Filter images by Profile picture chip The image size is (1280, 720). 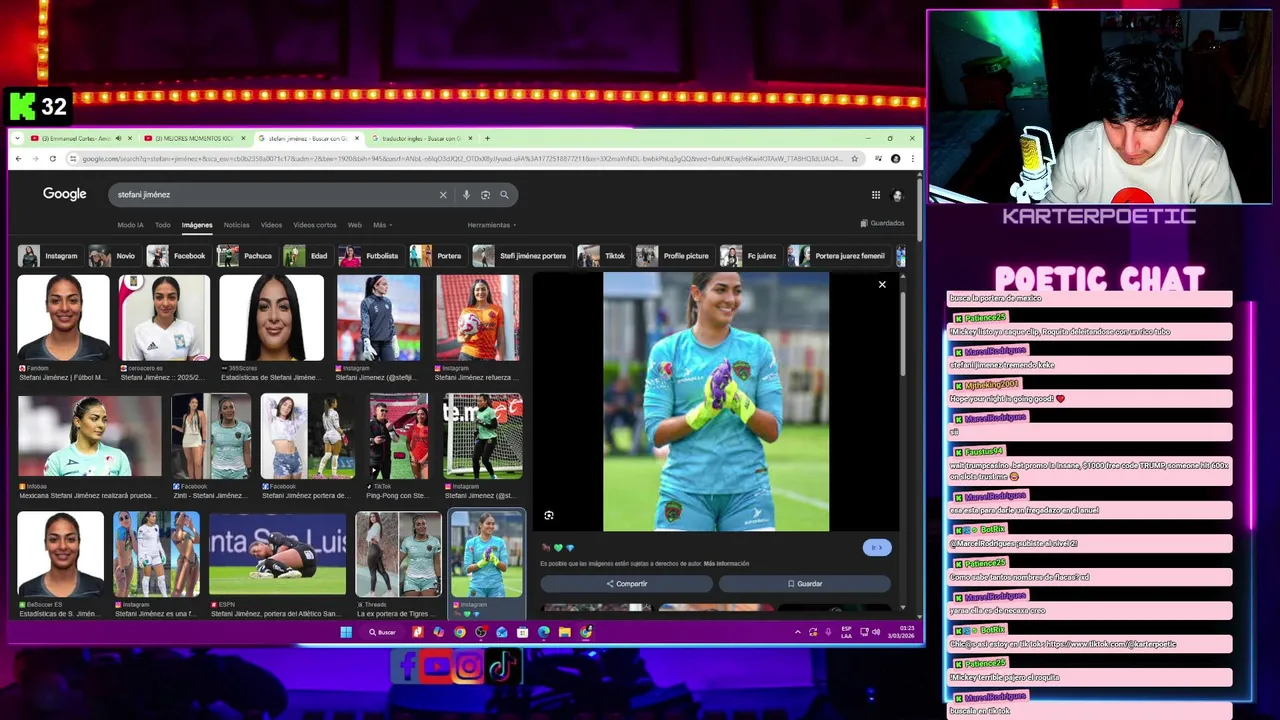[674, 256]
